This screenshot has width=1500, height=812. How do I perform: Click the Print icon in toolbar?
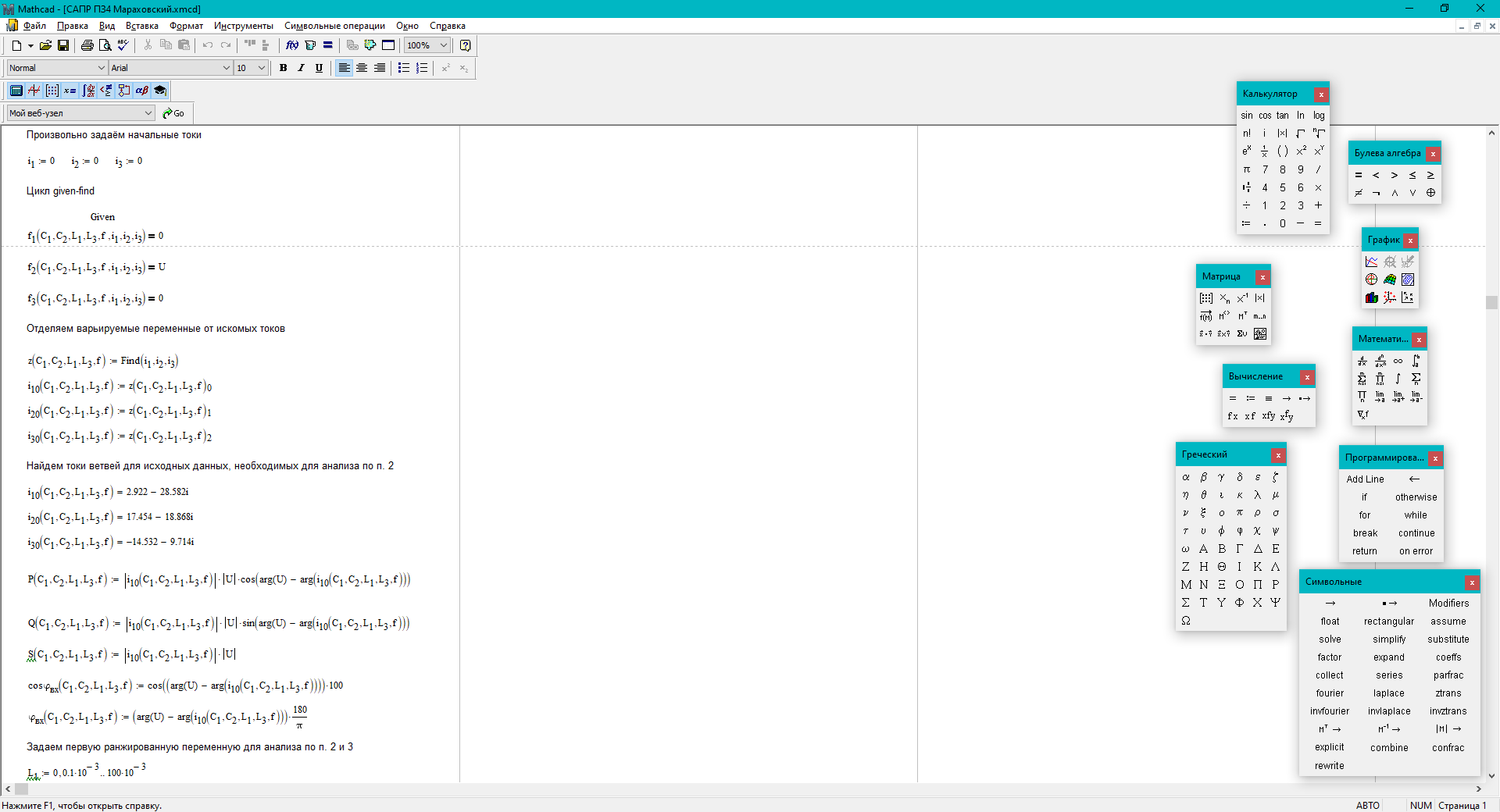coord(87,45)
